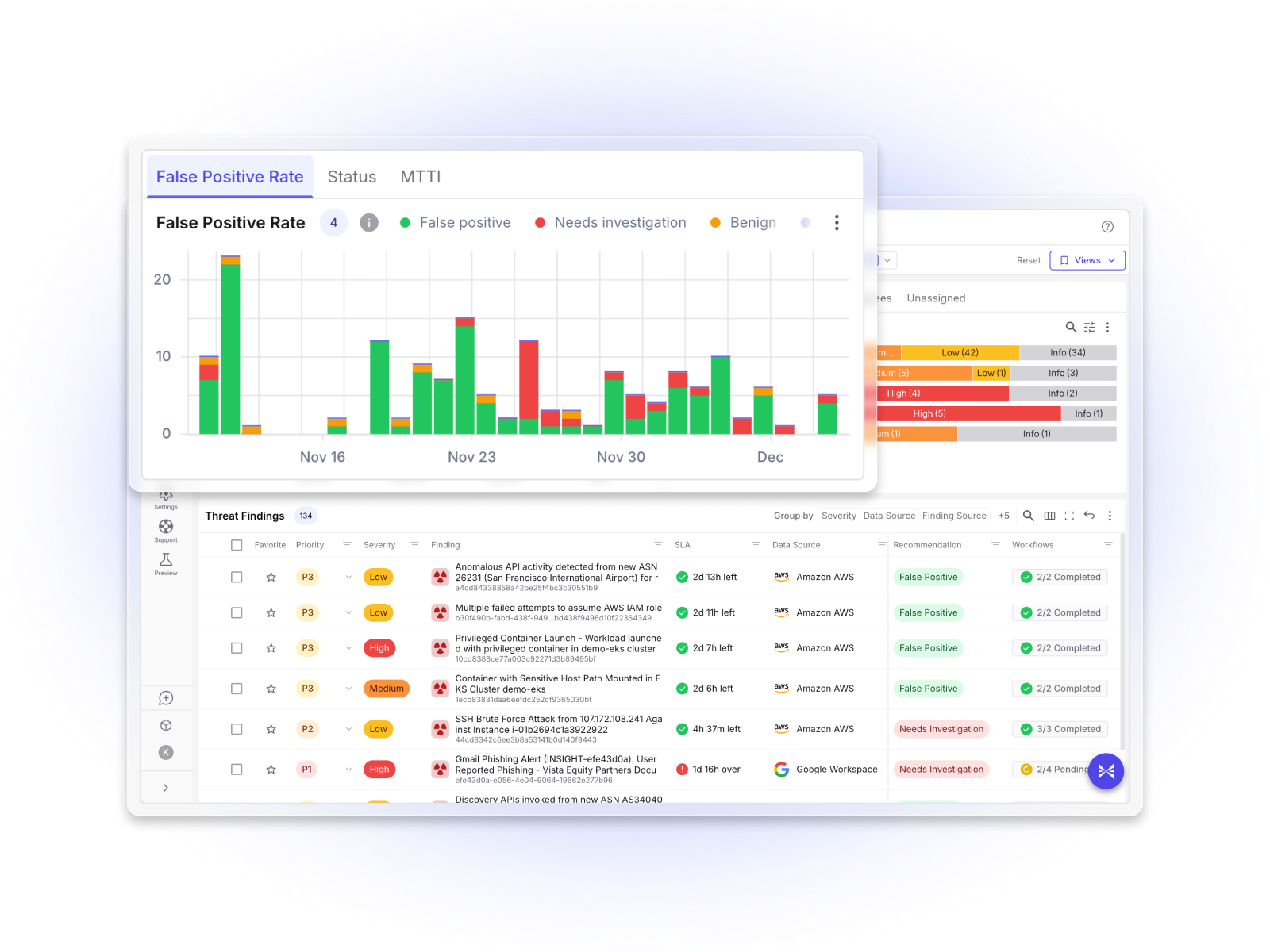
Task: Select the SSH Brute Force row checkbox
Action: coord(237,729)
